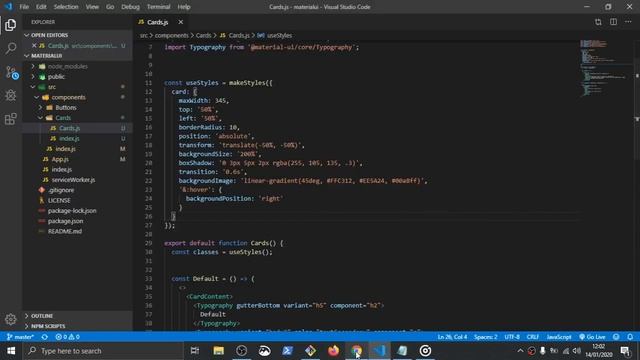Split the editor to the right
The width and height of the screenshot is (640, 360).
[x=613, y=22]
